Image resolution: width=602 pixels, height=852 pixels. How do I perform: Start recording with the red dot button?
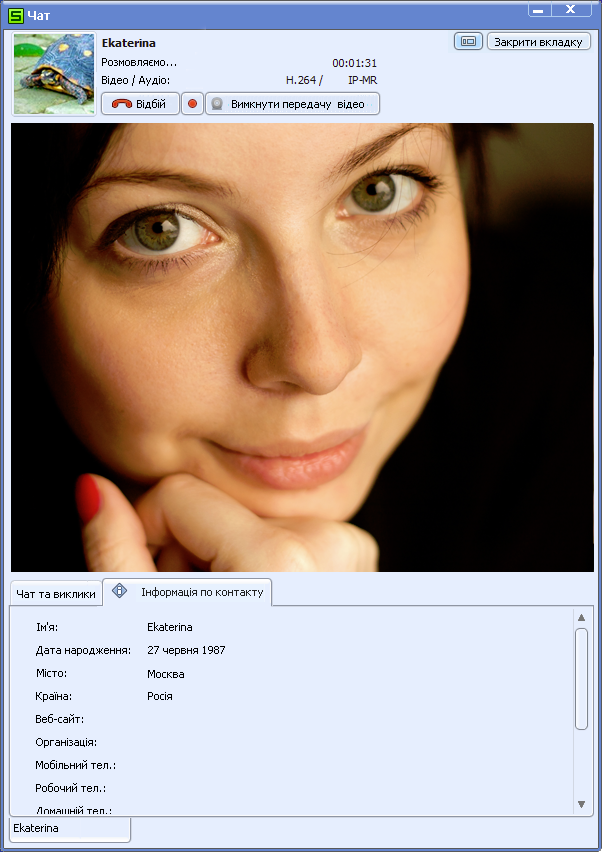192,104
